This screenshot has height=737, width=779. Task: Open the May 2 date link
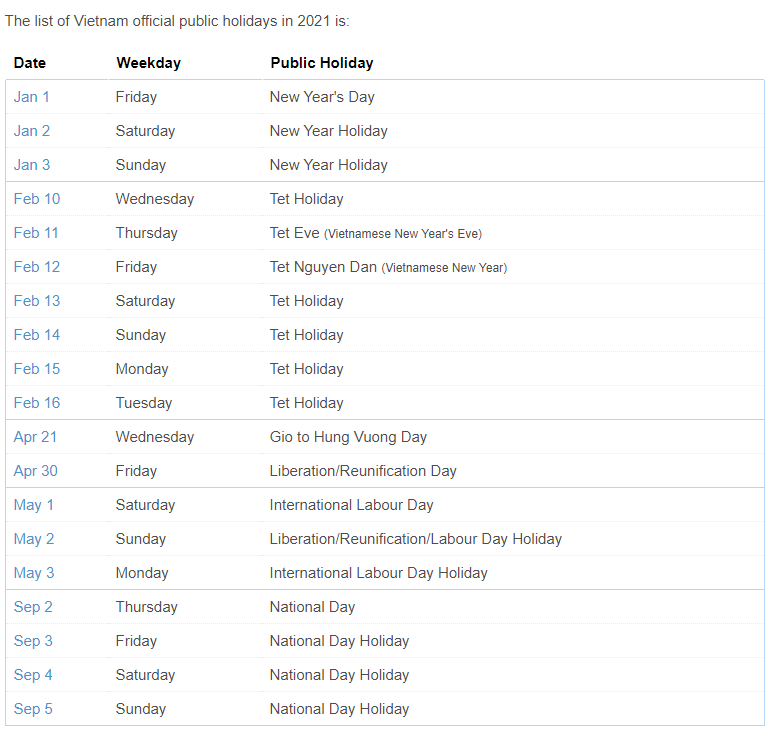pos(34,539)
